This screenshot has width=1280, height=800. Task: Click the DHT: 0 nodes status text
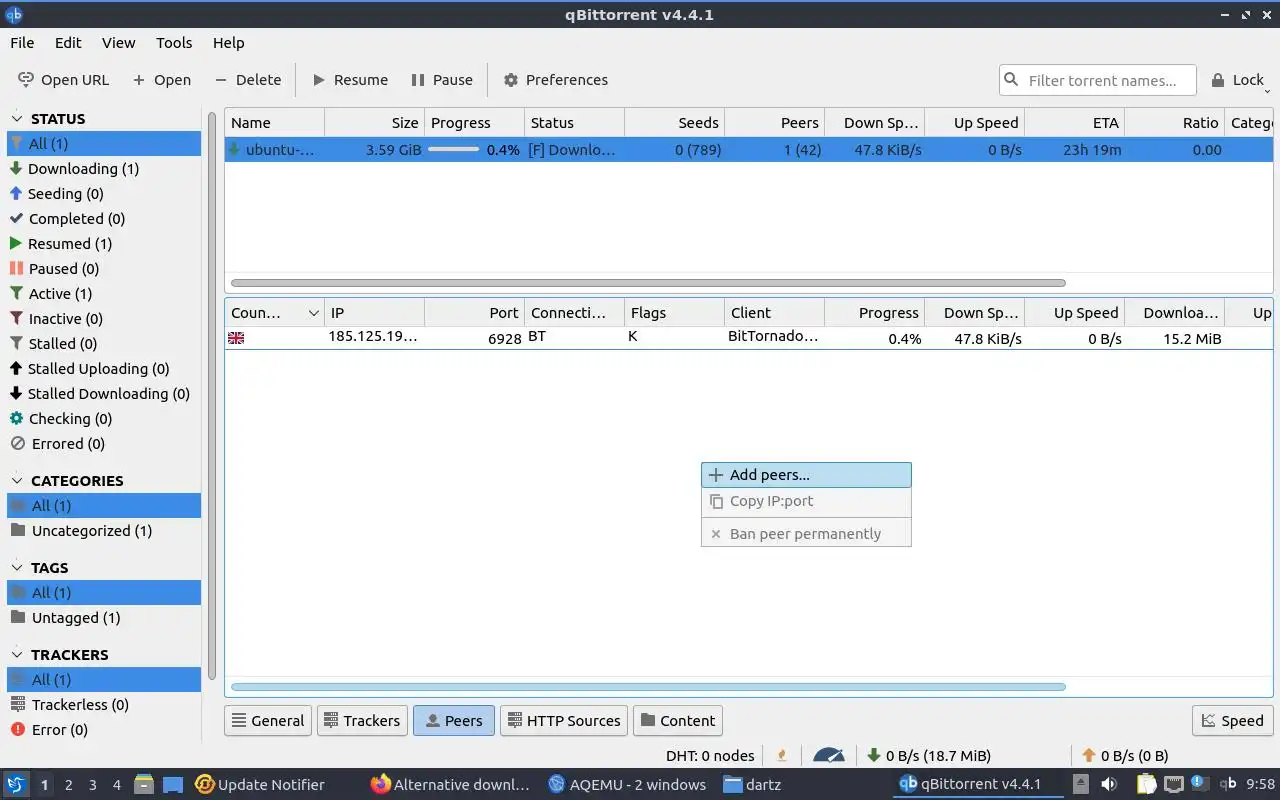(x=710, y=756)
